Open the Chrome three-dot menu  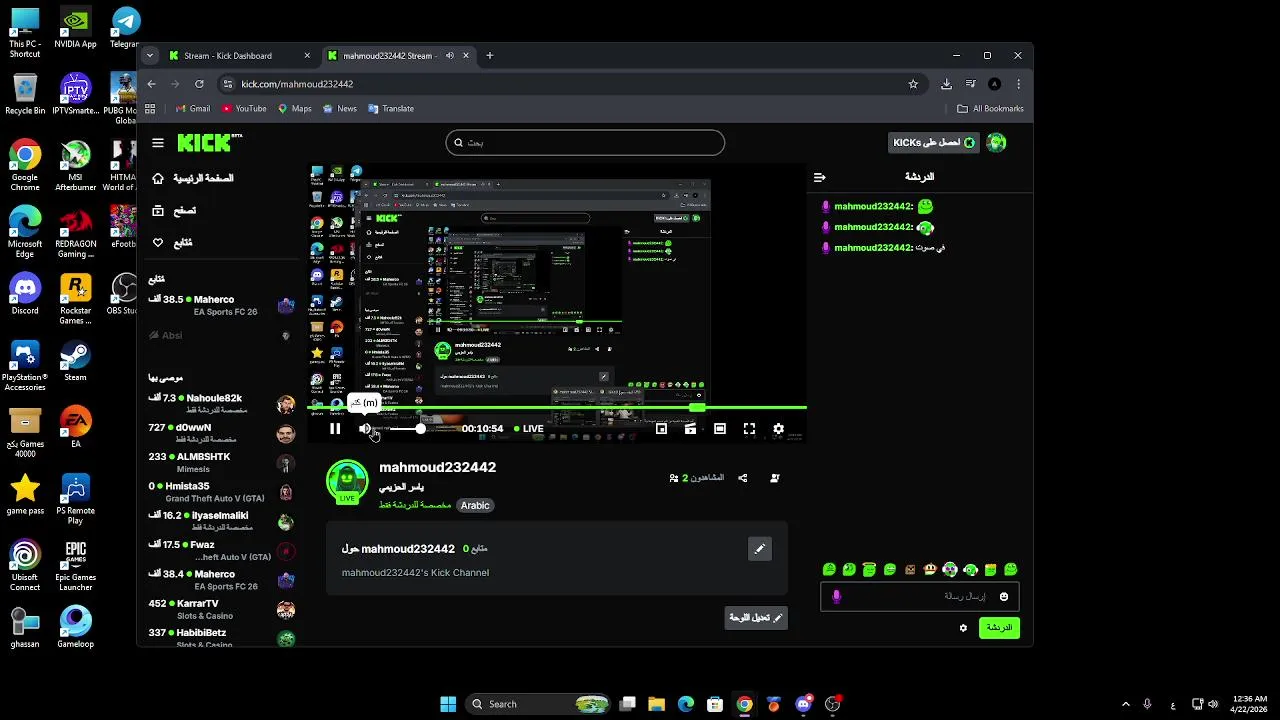click(x=1018, y=84)
